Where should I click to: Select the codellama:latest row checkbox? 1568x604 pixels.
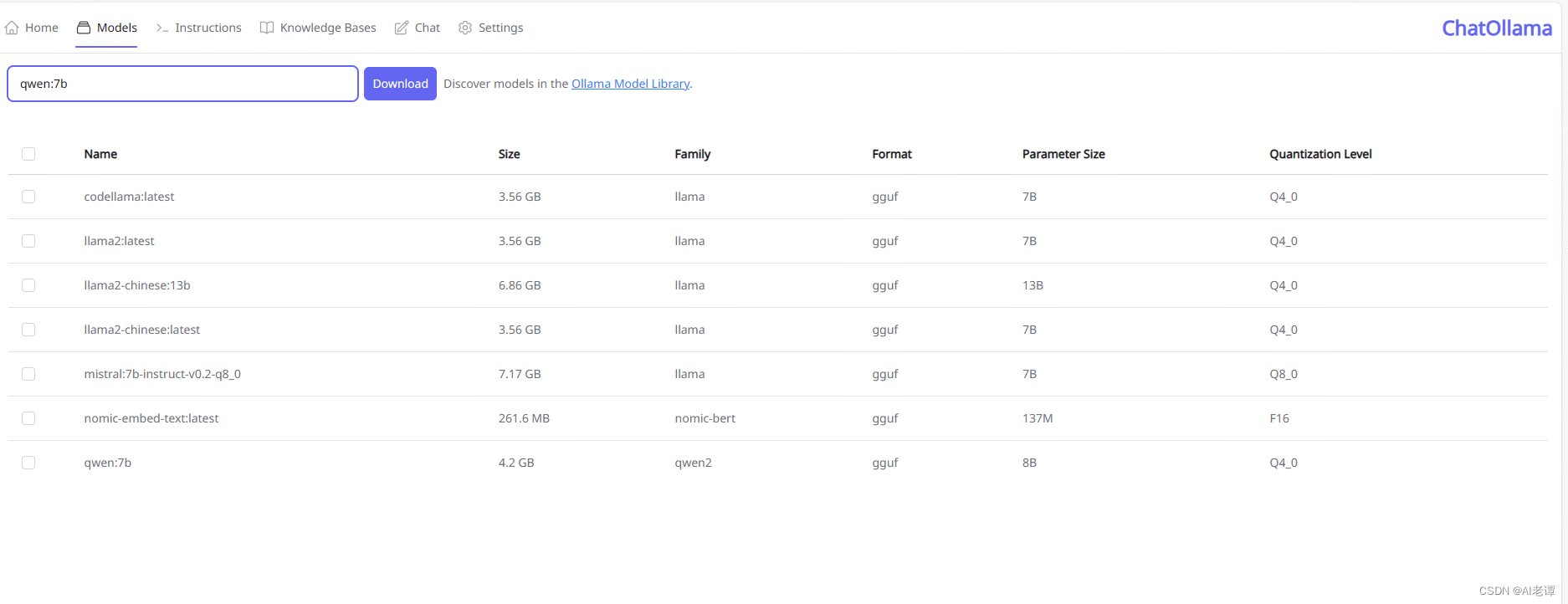(28, 197)
